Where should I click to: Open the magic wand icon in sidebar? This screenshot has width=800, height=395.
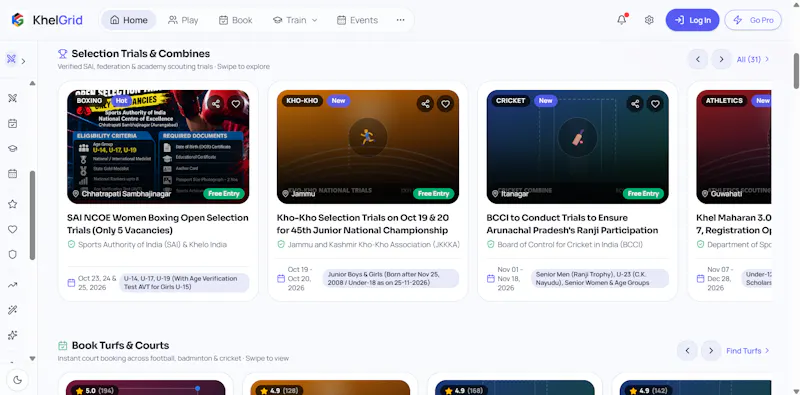coord(13,310)
